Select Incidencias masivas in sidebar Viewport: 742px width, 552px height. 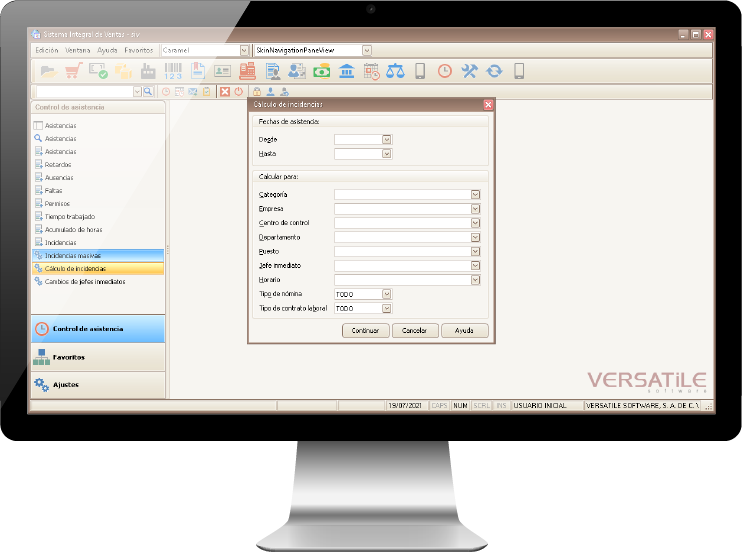click(98, 256)
